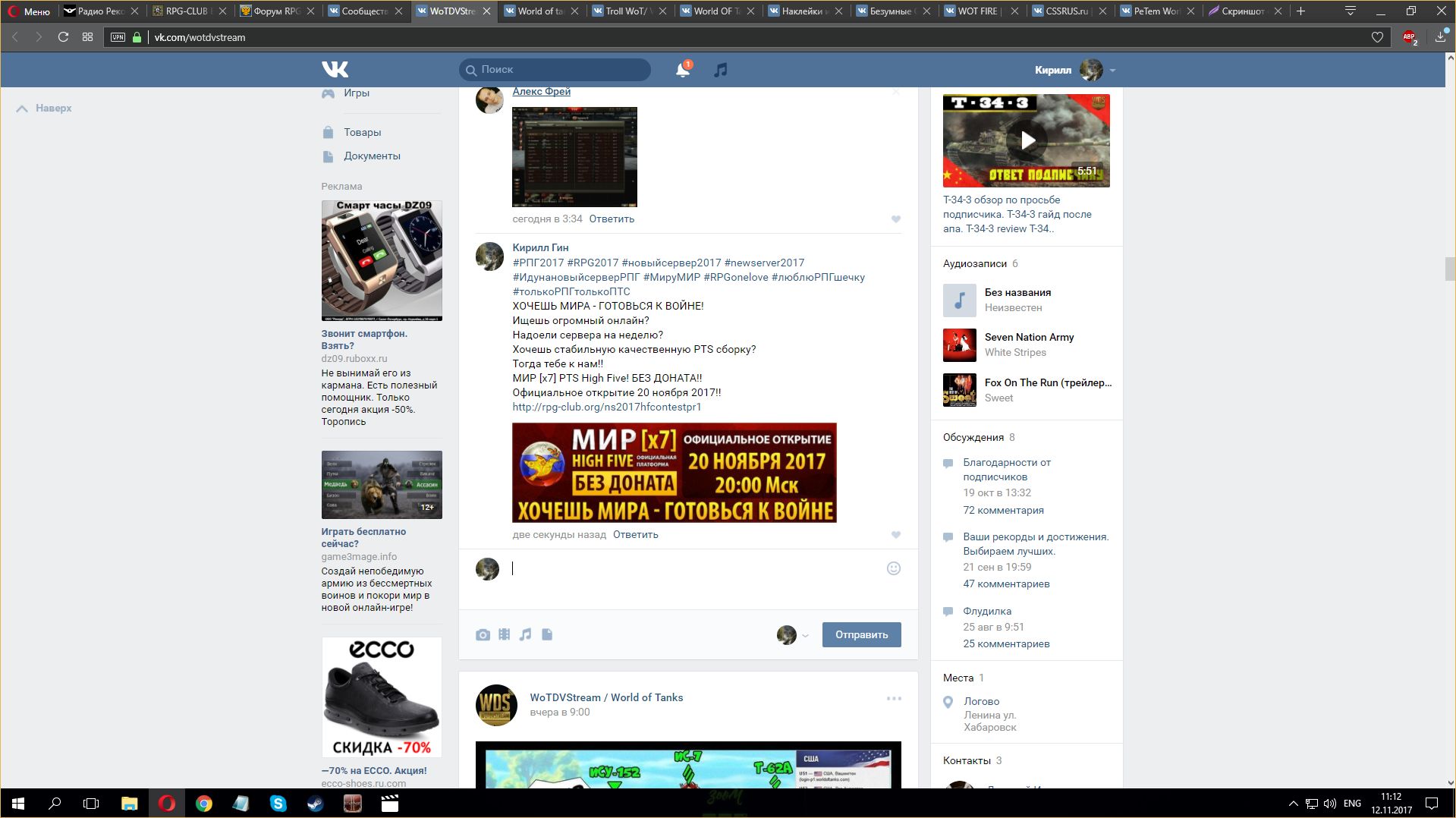Screen dimensions: 1456x818
Task: Reply to Алекс Фрей's comment
Action: point(612,219)
